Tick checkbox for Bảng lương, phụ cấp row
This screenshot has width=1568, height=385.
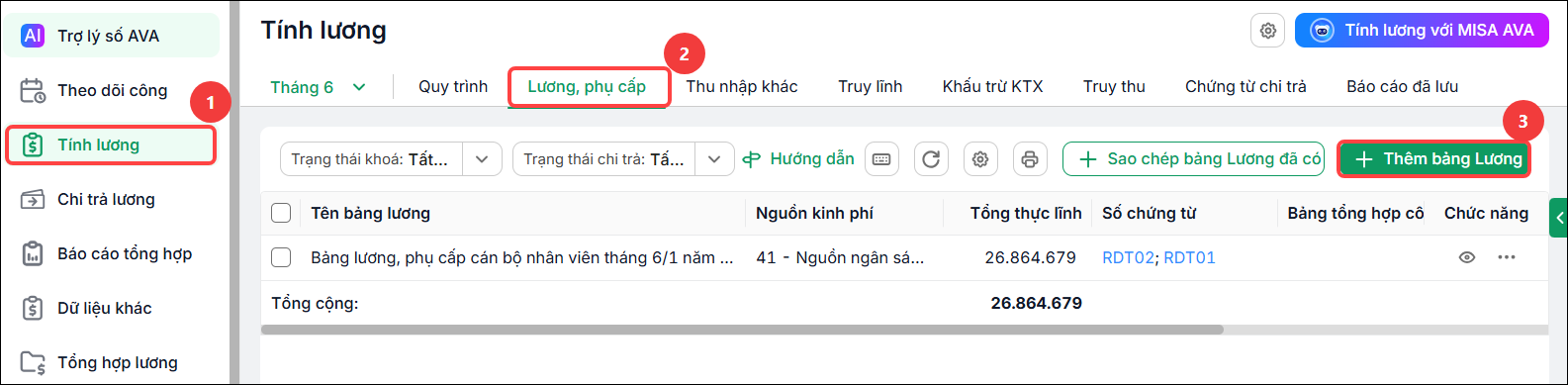click(281, 257)
